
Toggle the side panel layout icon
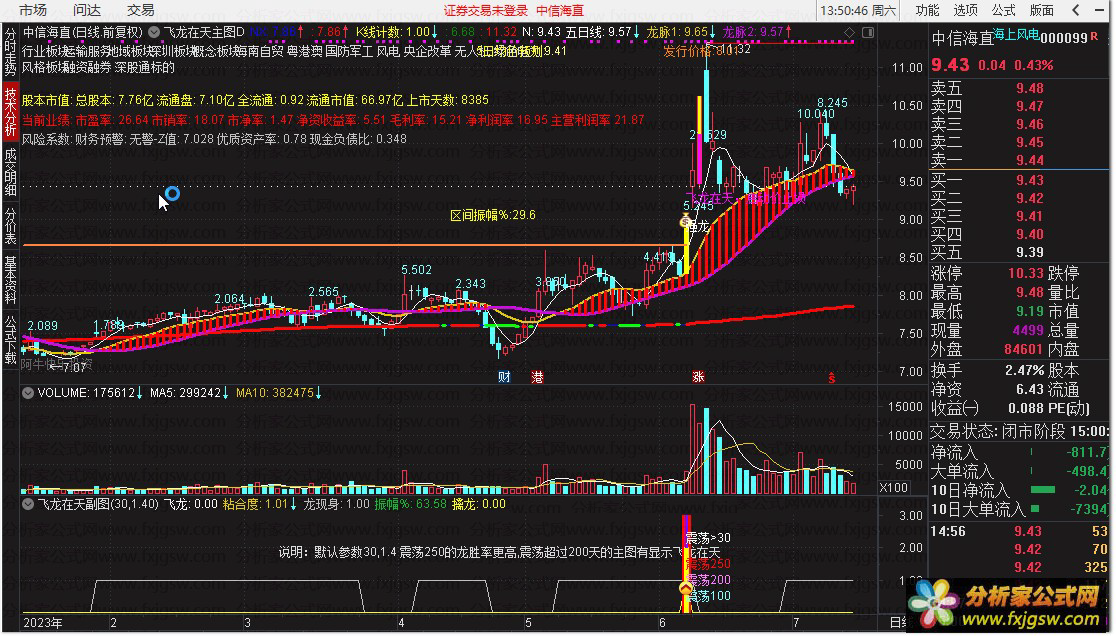click(868, 33)
